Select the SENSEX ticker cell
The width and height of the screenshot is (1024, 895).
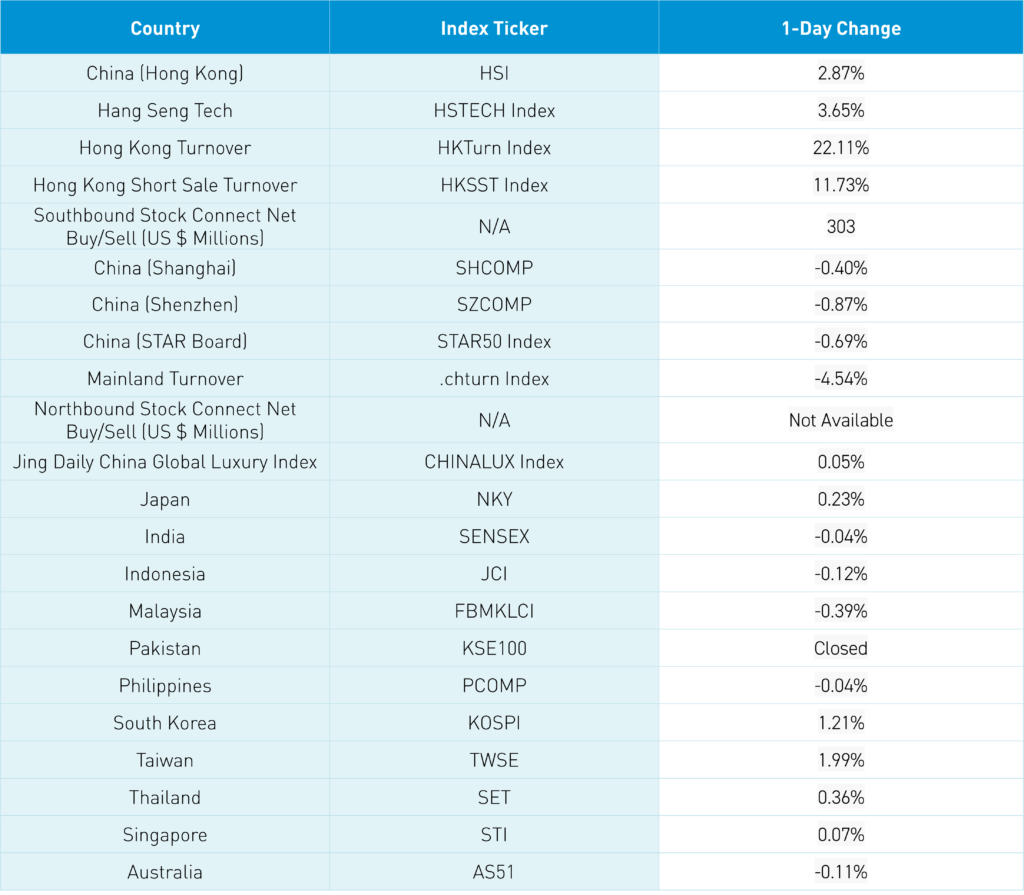(x=494, y=536)
